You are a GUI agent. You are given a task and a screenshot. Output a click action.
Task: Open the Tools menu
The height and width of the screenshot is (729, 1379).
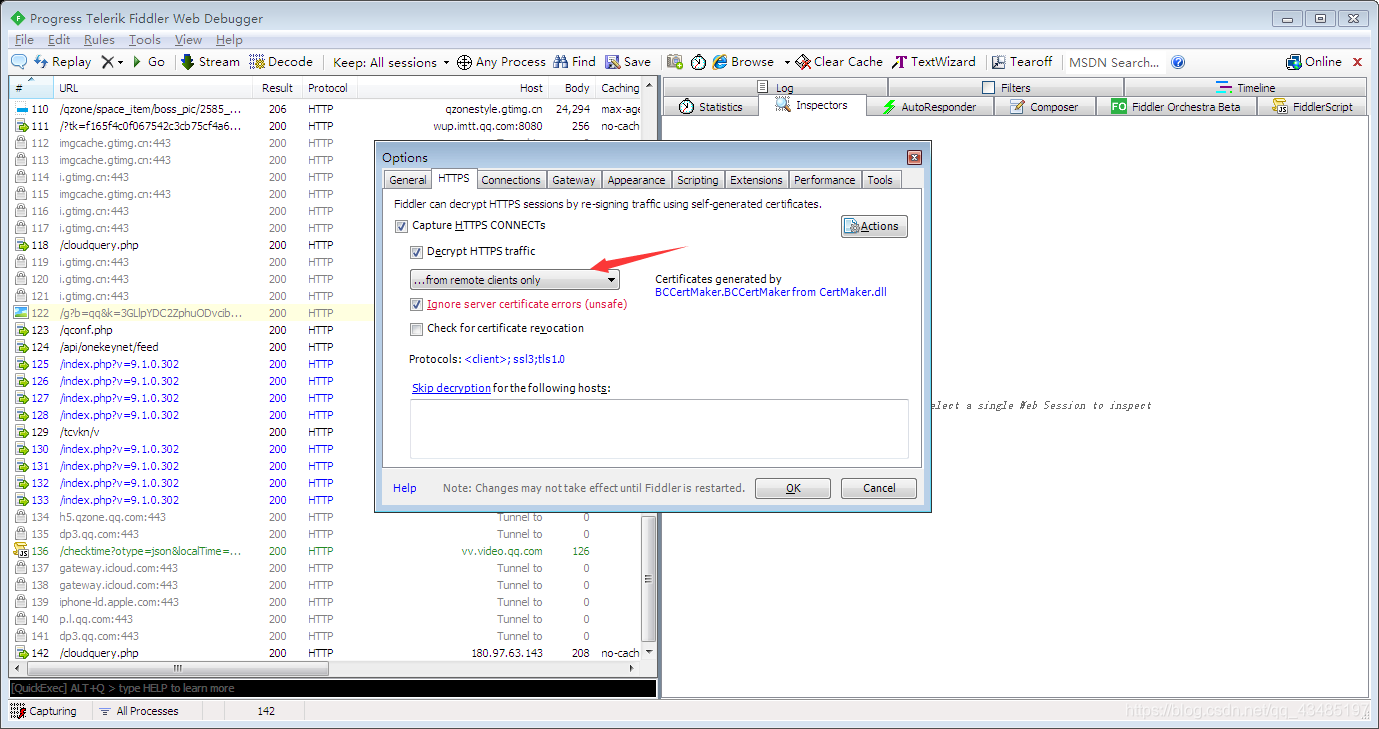(144, 40)
